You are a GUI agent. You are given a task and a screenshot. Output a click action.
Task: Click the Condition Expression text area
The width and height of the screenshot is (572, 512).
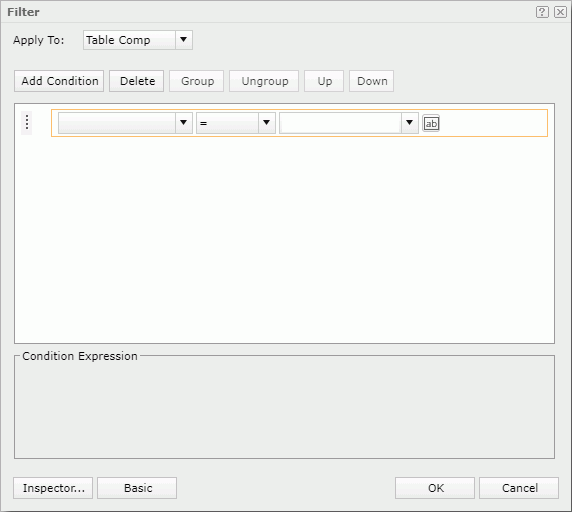coord(285,408)
